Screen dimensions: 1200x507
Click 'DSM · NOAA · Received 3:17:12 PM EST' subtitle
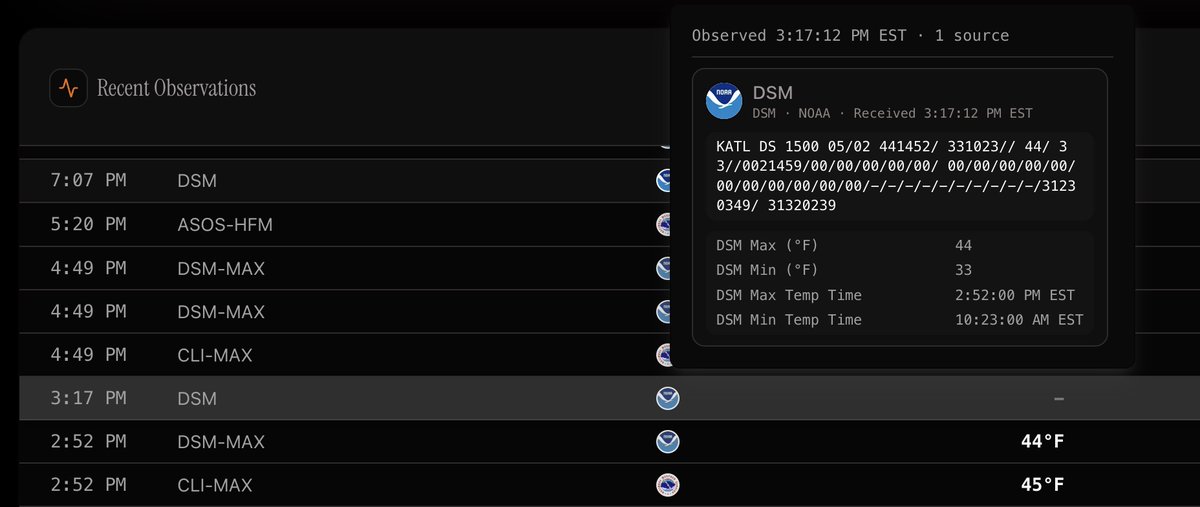892,113
